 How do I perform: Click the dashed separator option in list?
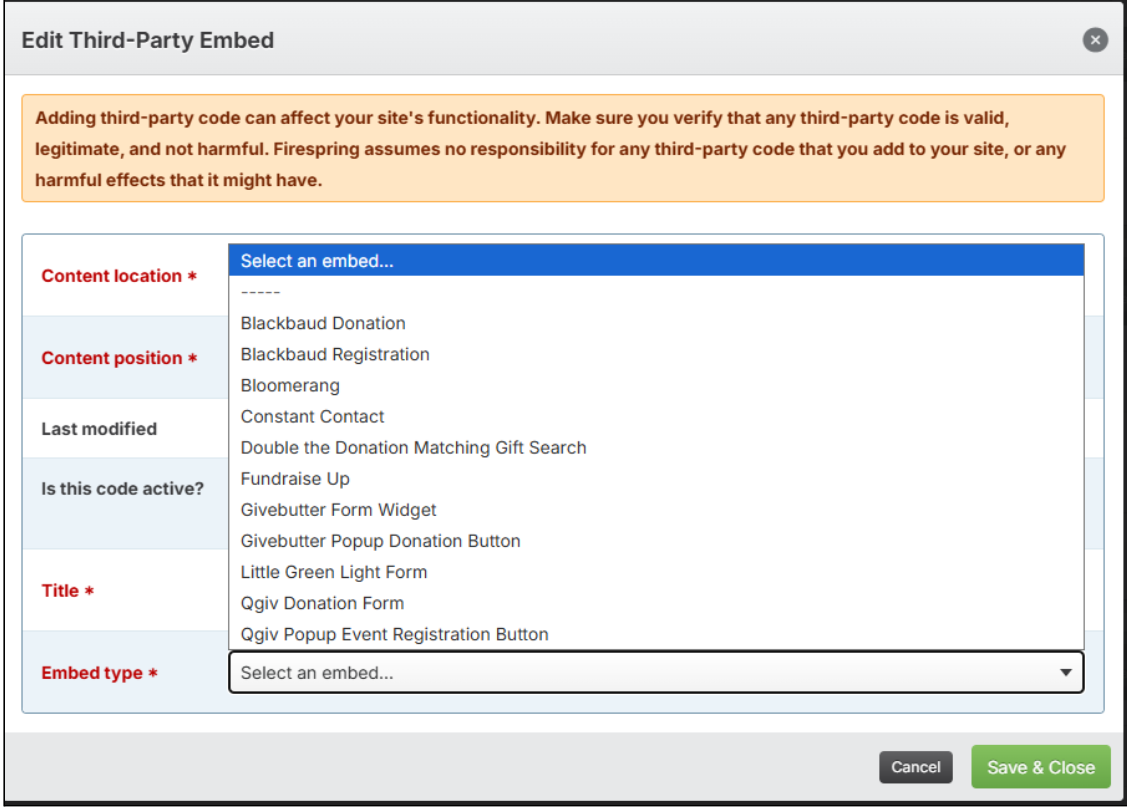(261, 292)
